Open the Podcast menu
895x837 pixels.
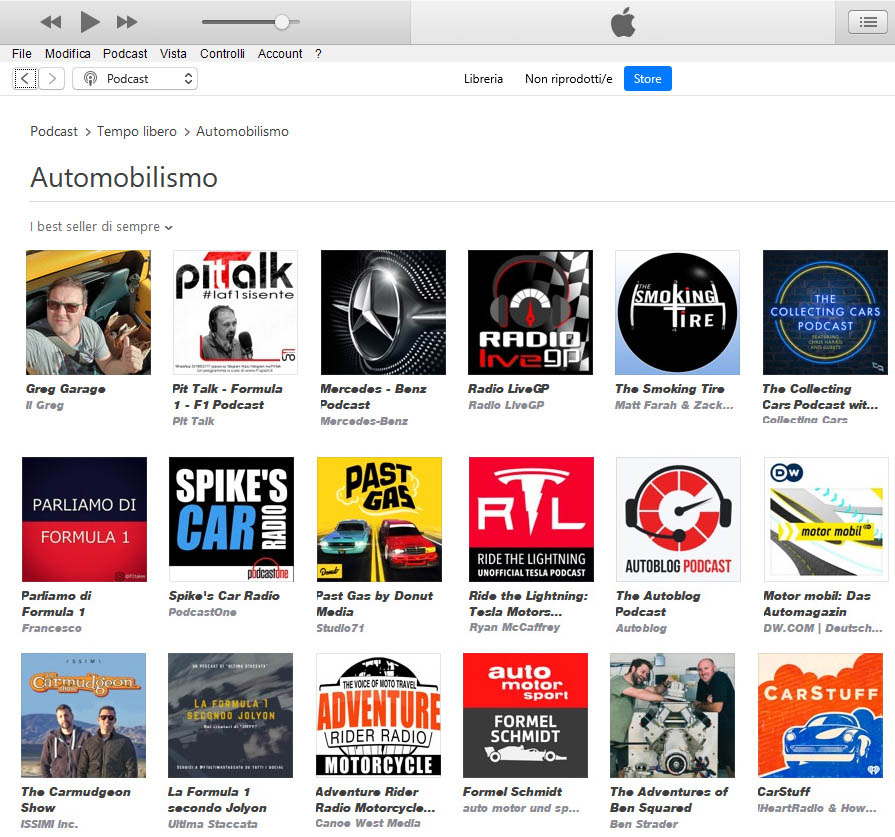click(125, 54)
